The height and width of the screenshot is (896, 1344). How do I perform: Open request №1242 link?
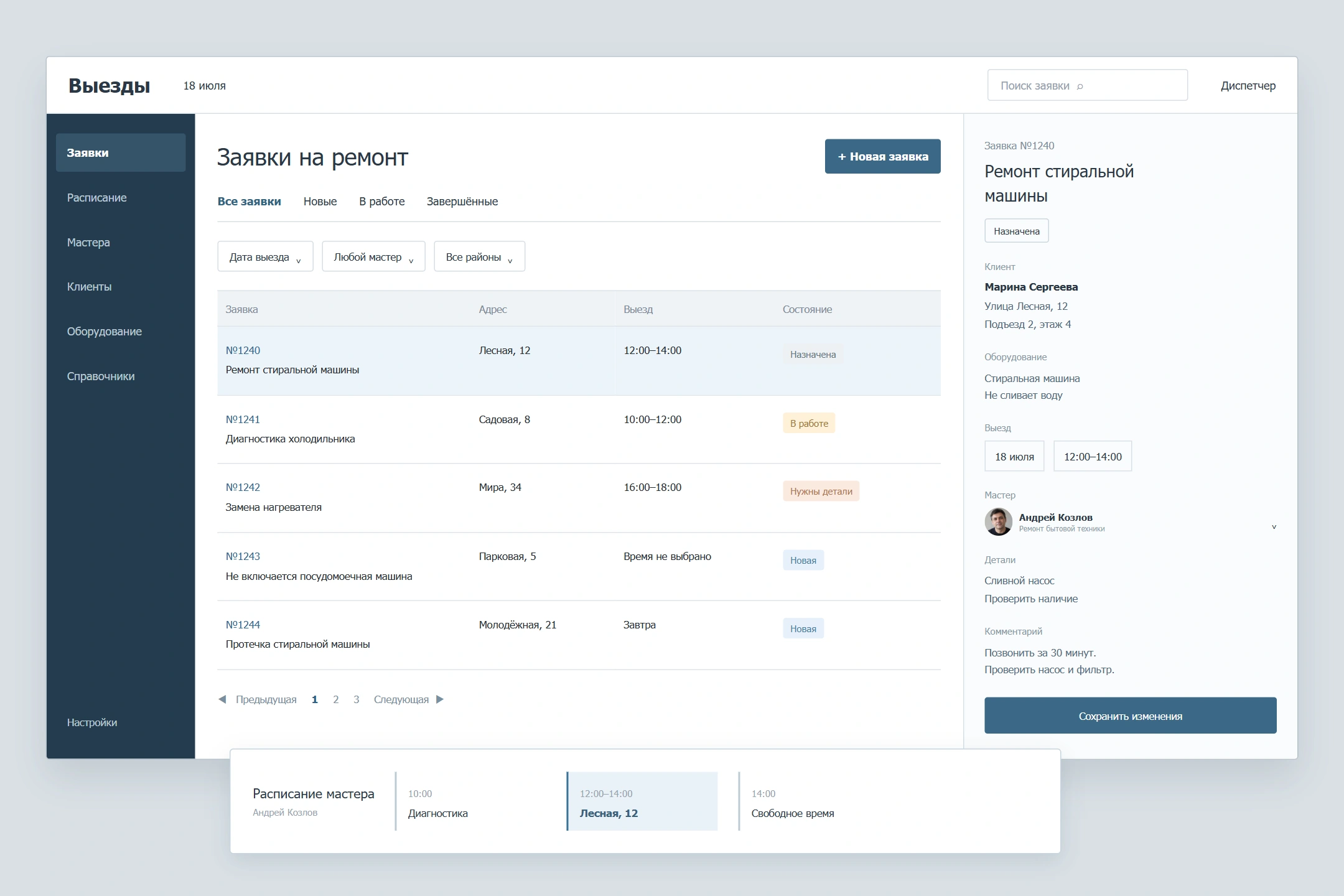pos(243,487)
